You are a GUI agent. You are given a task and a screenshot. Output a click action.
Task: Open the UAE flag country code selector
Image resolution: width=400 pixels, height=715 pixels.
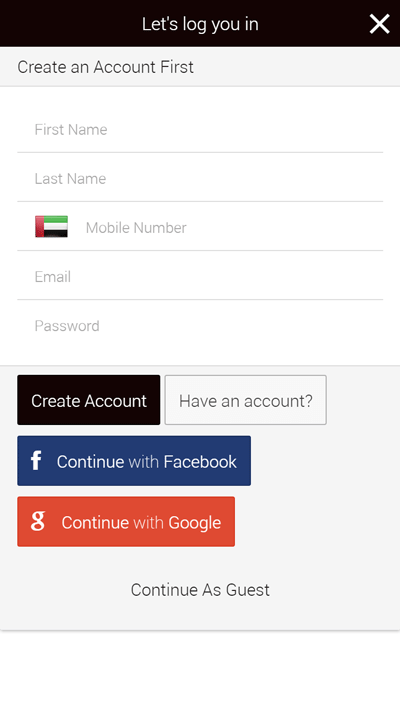(x=52, y=227)
